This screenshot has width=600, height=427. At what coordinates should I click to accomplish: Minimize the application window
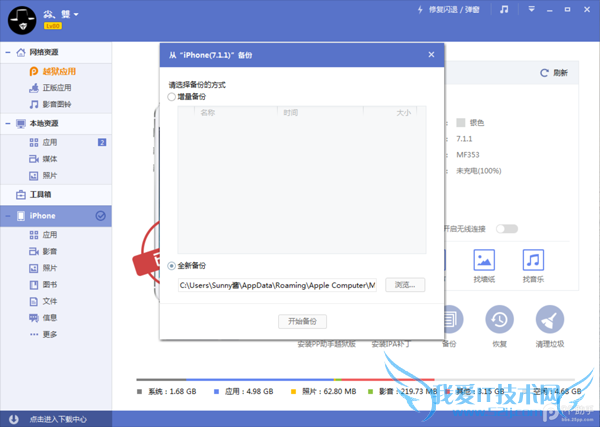coord(549,10)
